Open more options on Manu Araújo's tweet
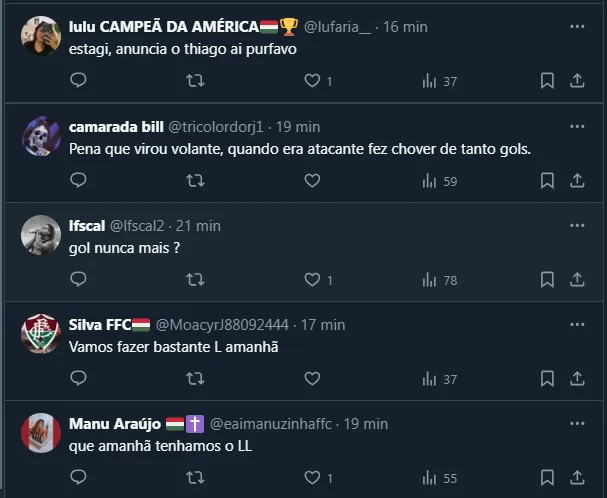This screenshot has height=498, width=607. click(577, 423)
